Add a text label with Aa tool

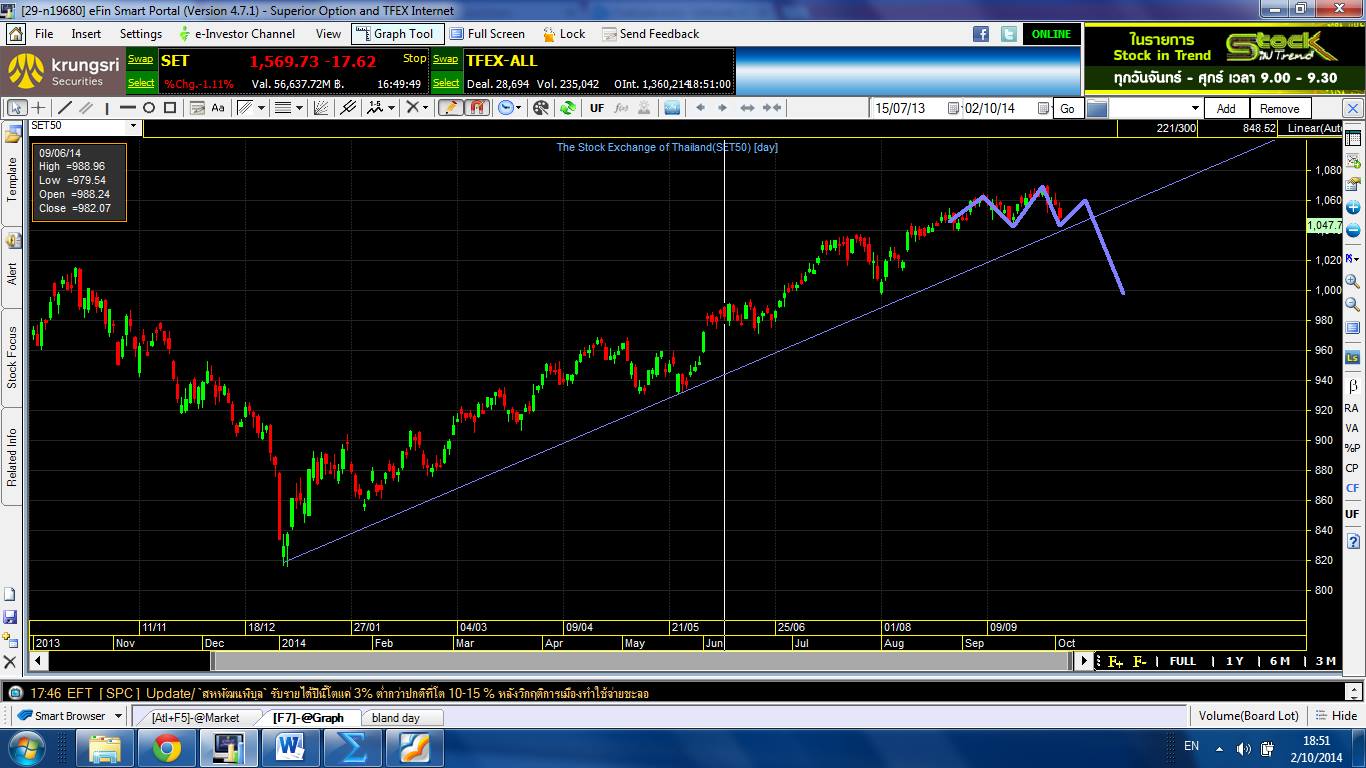(x=218, y=108)
